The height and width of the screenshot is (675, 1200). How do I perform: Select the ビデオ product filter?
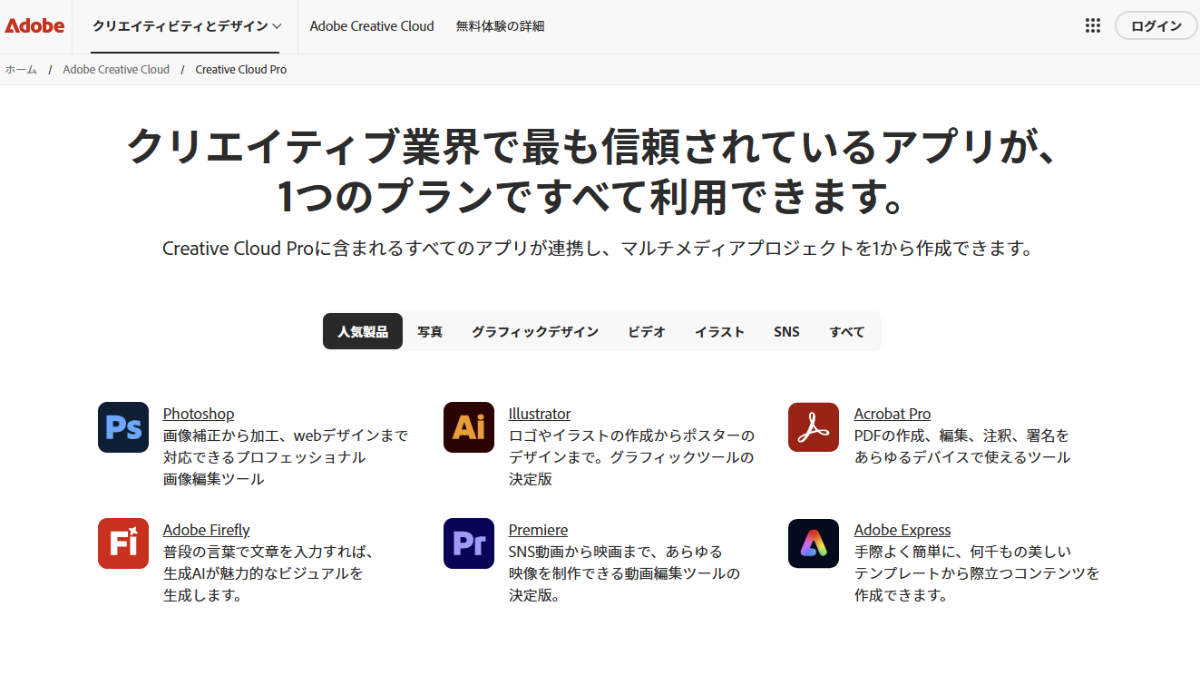[x=645, y=330]
